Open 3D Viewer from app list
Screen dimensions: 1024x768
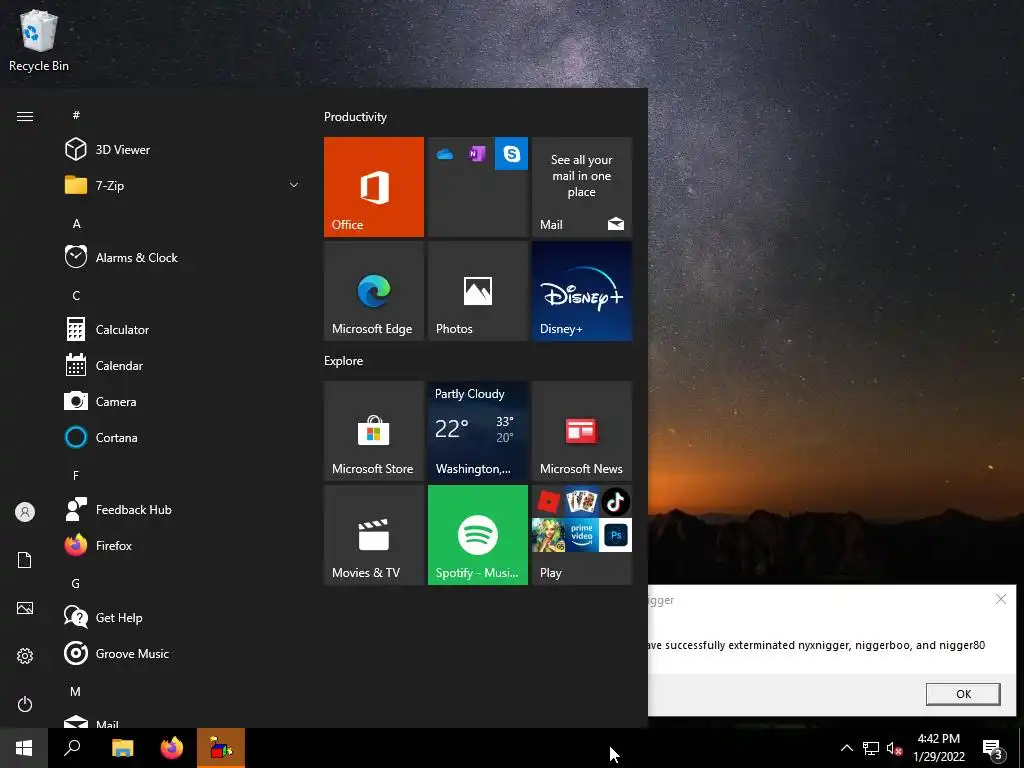(183, 150)
